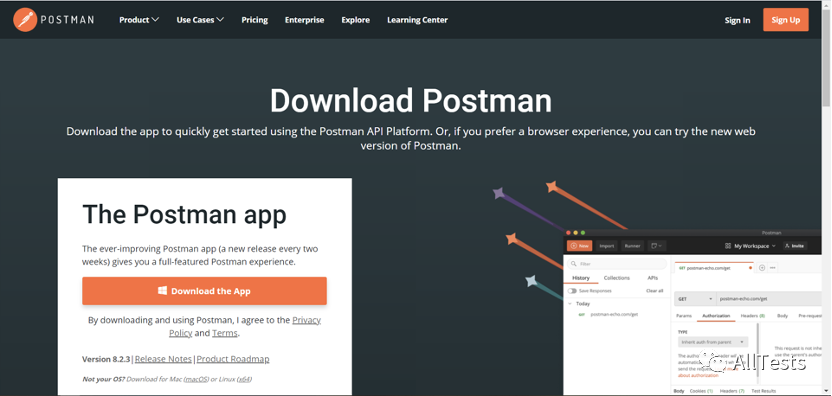
Task: Click the Invite person icon button
Action: pyautogui.click(x=795, y=246)
